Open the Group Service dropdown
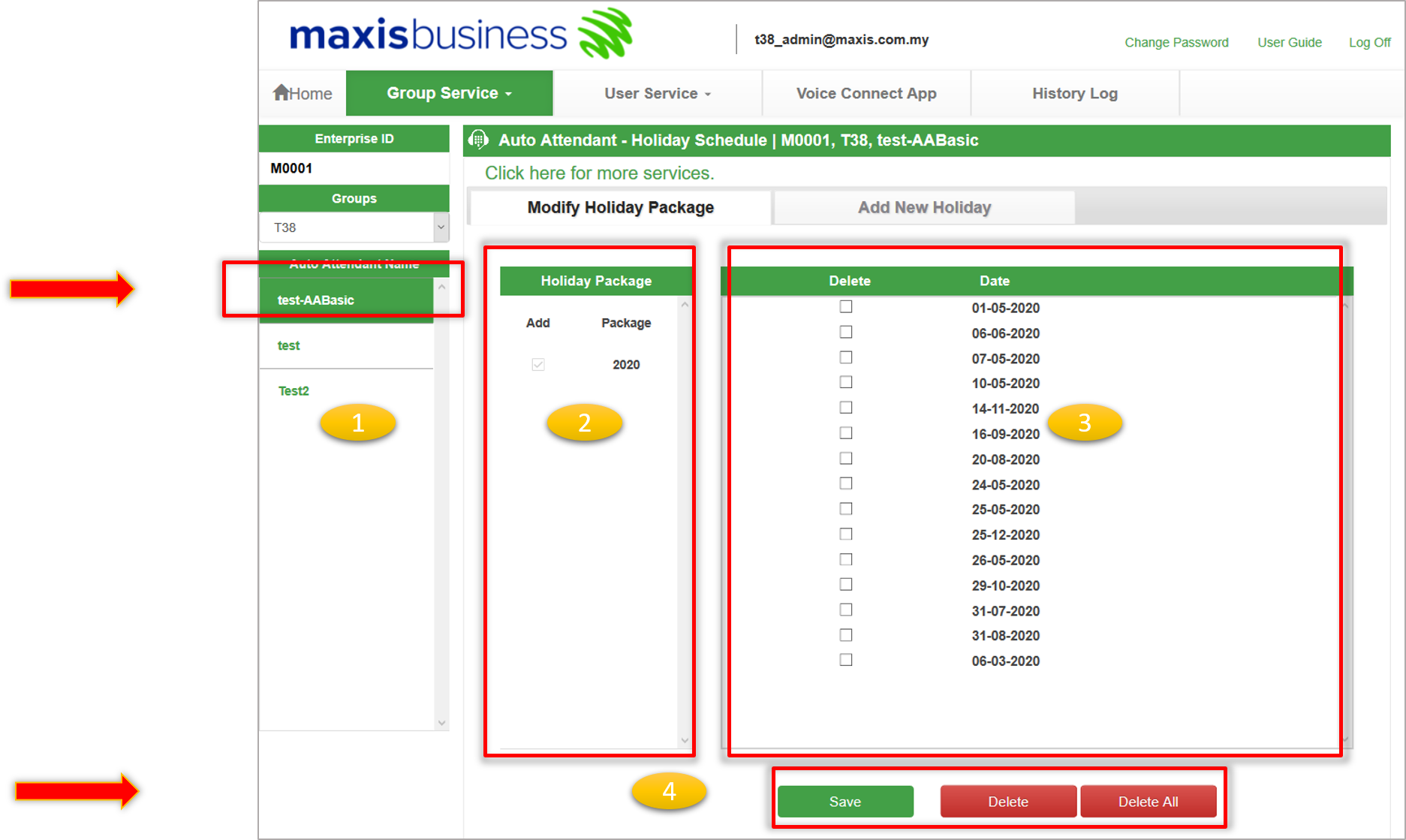Viewport: 1406px width, 840px height. [x=448, y=93]
